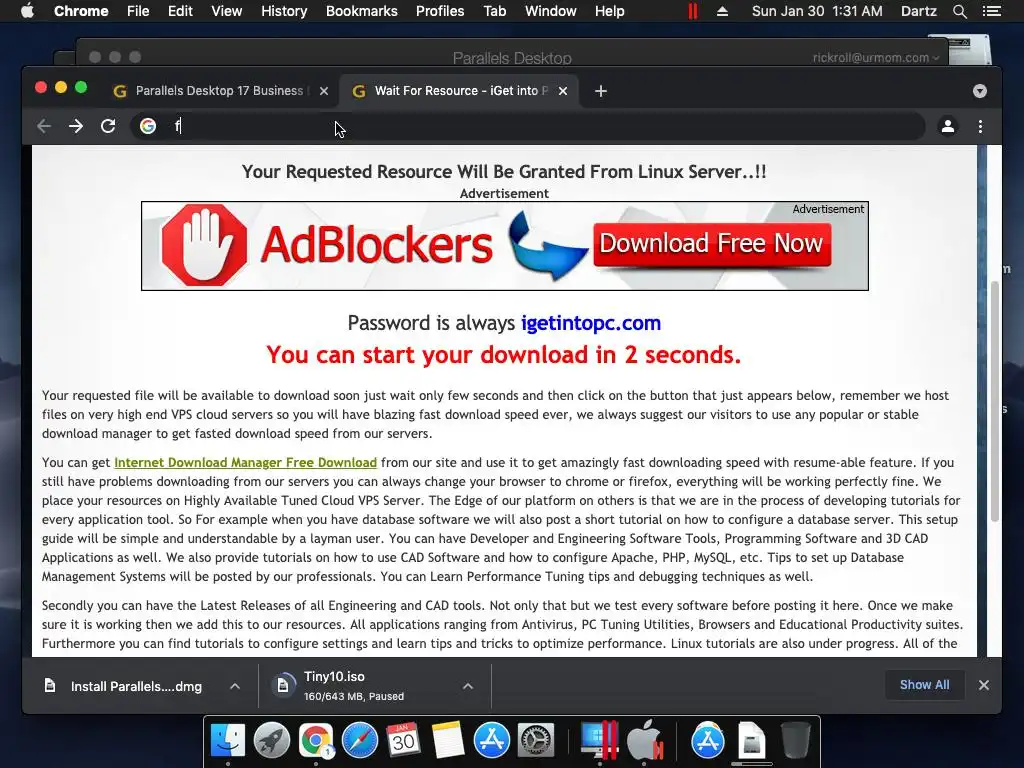1024x768 pixels.
Task: Open Google Chrome from the Dock
Action: point(316,740)
